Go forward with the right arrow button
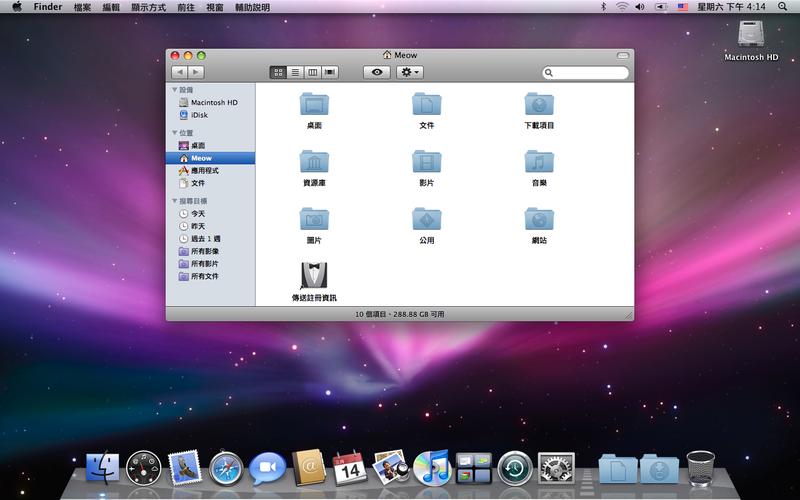This screenshot has width=800, height=500. pos(196,72)
